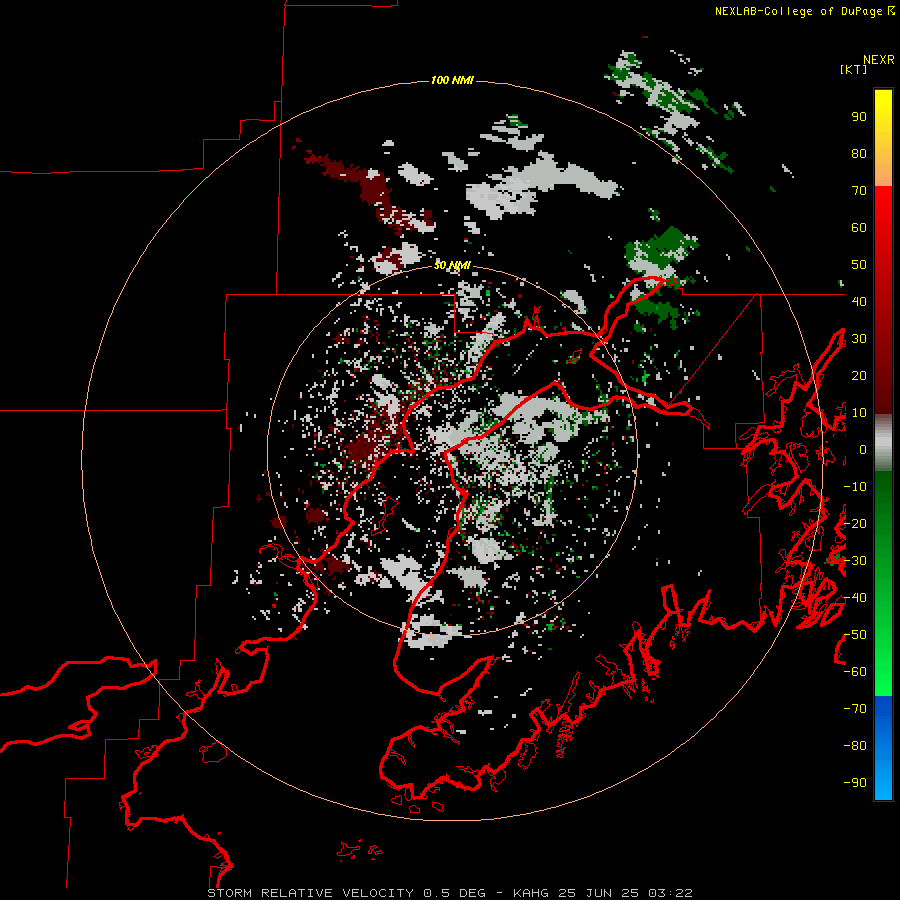Click the 80 value on velocity scale
Viewport: 900px width, 900px height.
(859, 154)
